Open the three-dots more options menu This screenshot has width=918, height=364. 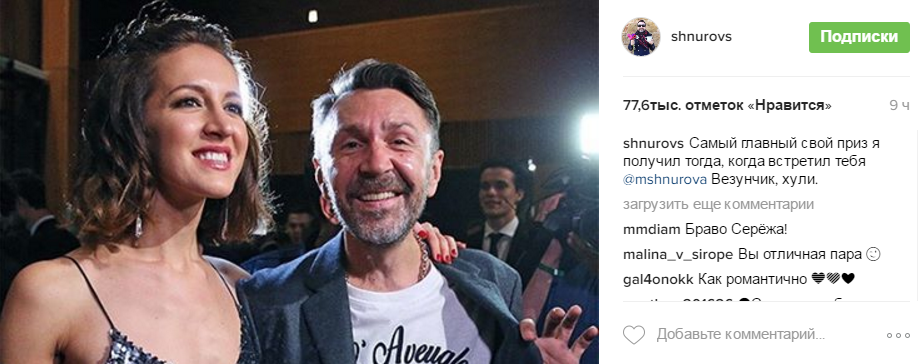click(x=898, y=335)
